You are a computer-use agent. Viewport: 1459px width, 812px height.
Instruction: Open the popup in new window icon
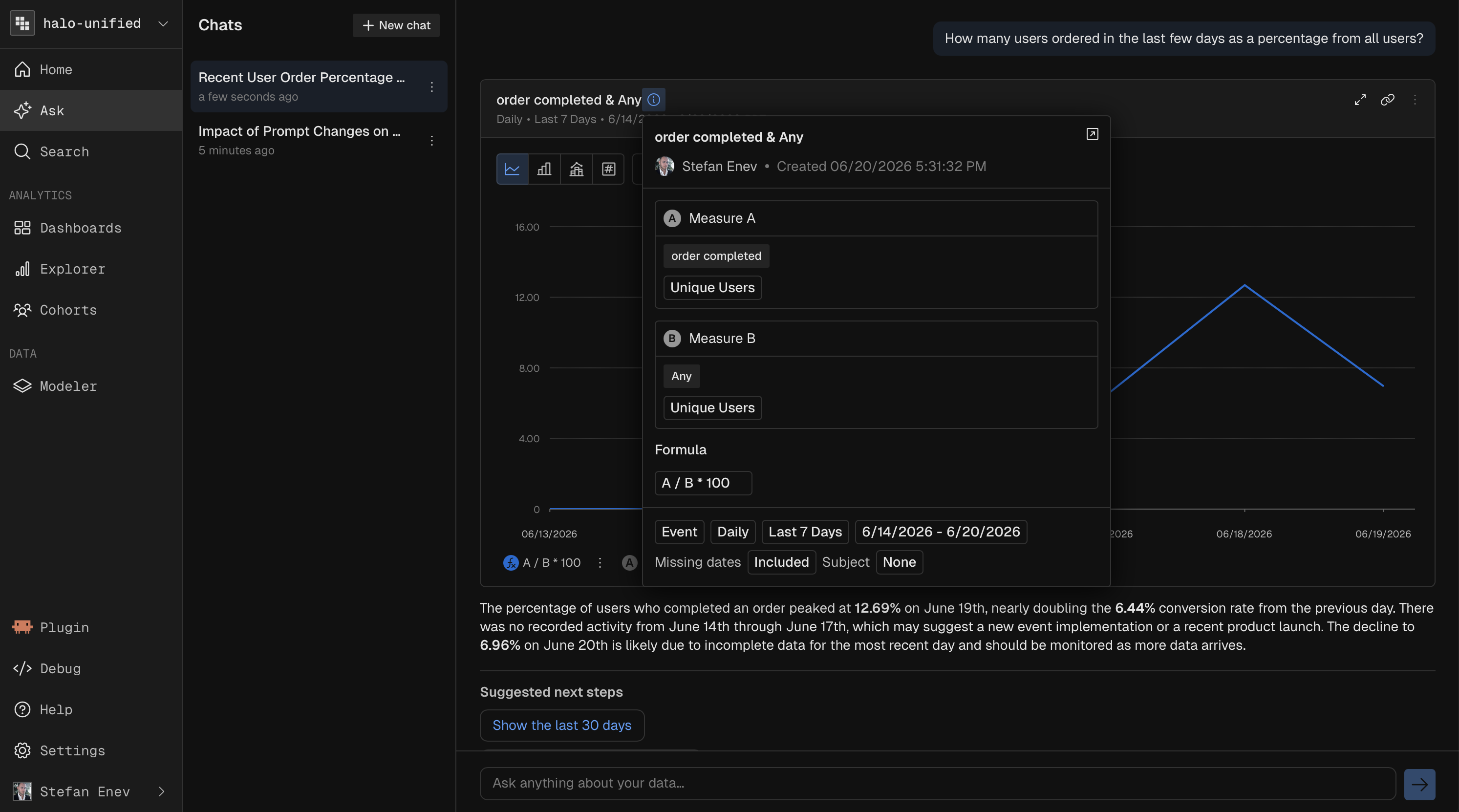(1093, 134)
